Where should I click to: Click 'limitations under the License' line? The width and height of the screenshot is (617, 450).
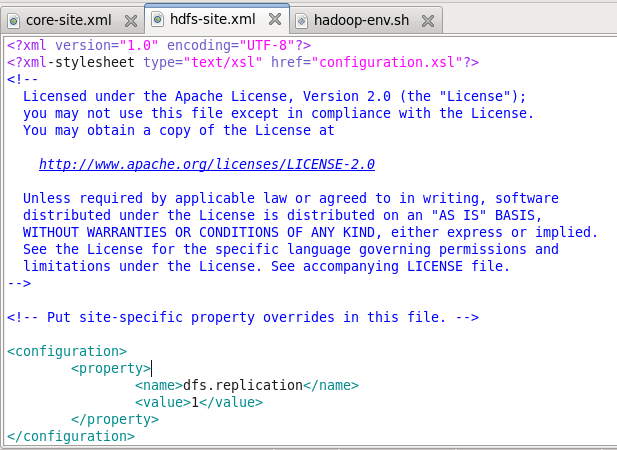pyautogui.click(x=266, y=266)
